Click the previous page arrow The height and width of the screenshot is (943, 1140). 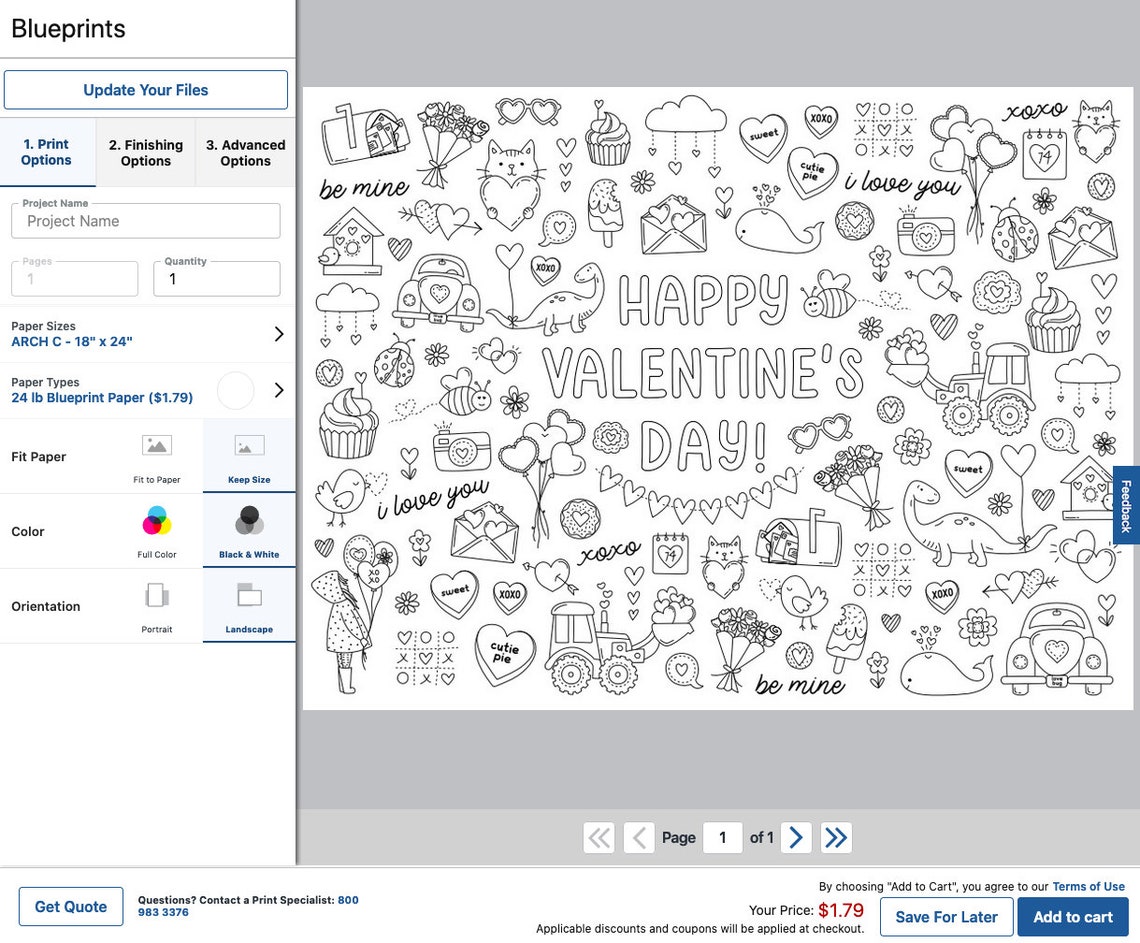[638, 837]
